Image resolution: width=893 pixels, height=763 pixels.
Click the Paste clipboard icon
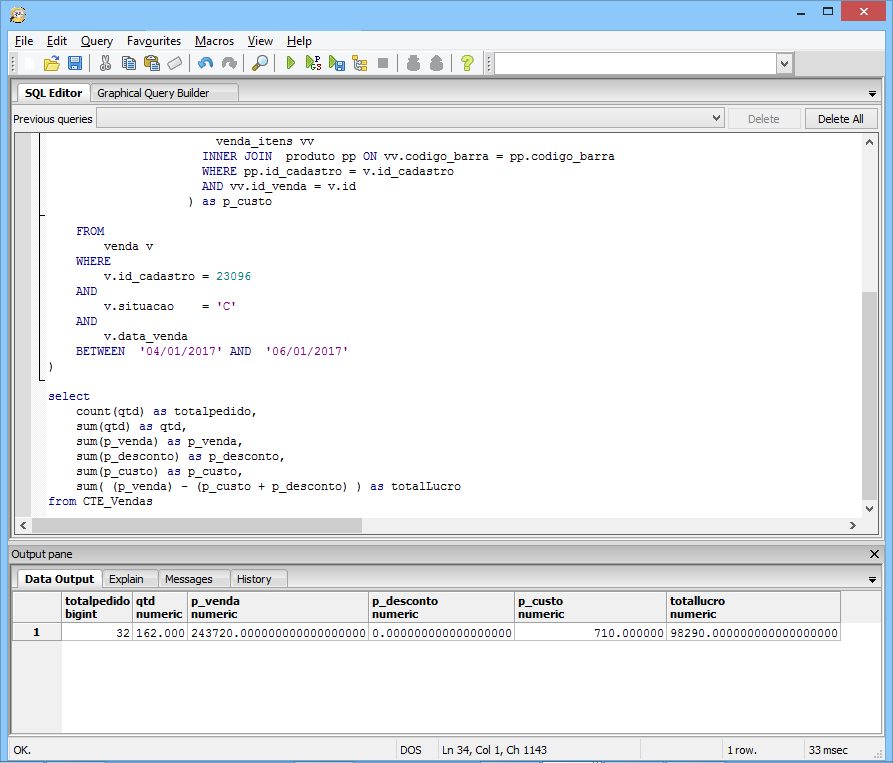(152, 63)
